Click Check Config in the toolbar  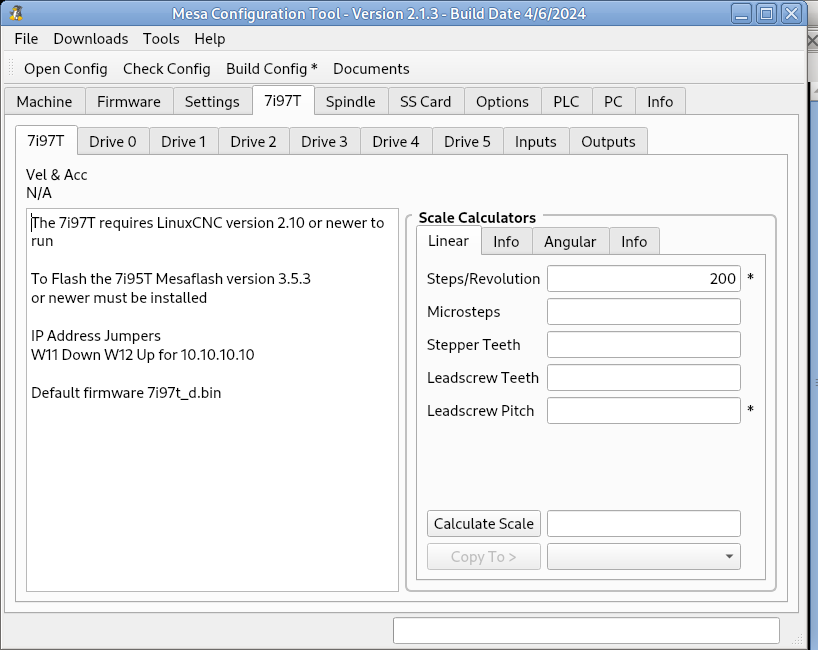click(x=166, y=69)
